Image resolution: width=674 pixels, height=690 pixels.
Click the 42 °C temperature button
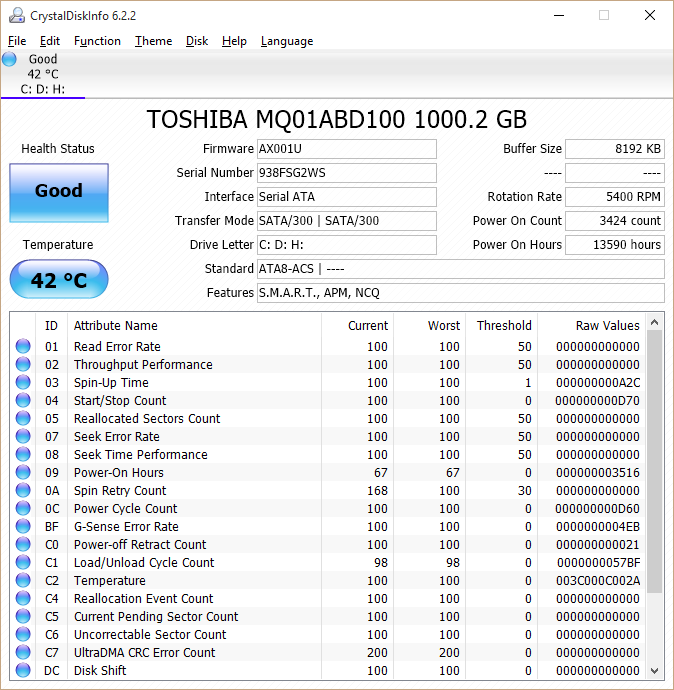tap(59, 279)
